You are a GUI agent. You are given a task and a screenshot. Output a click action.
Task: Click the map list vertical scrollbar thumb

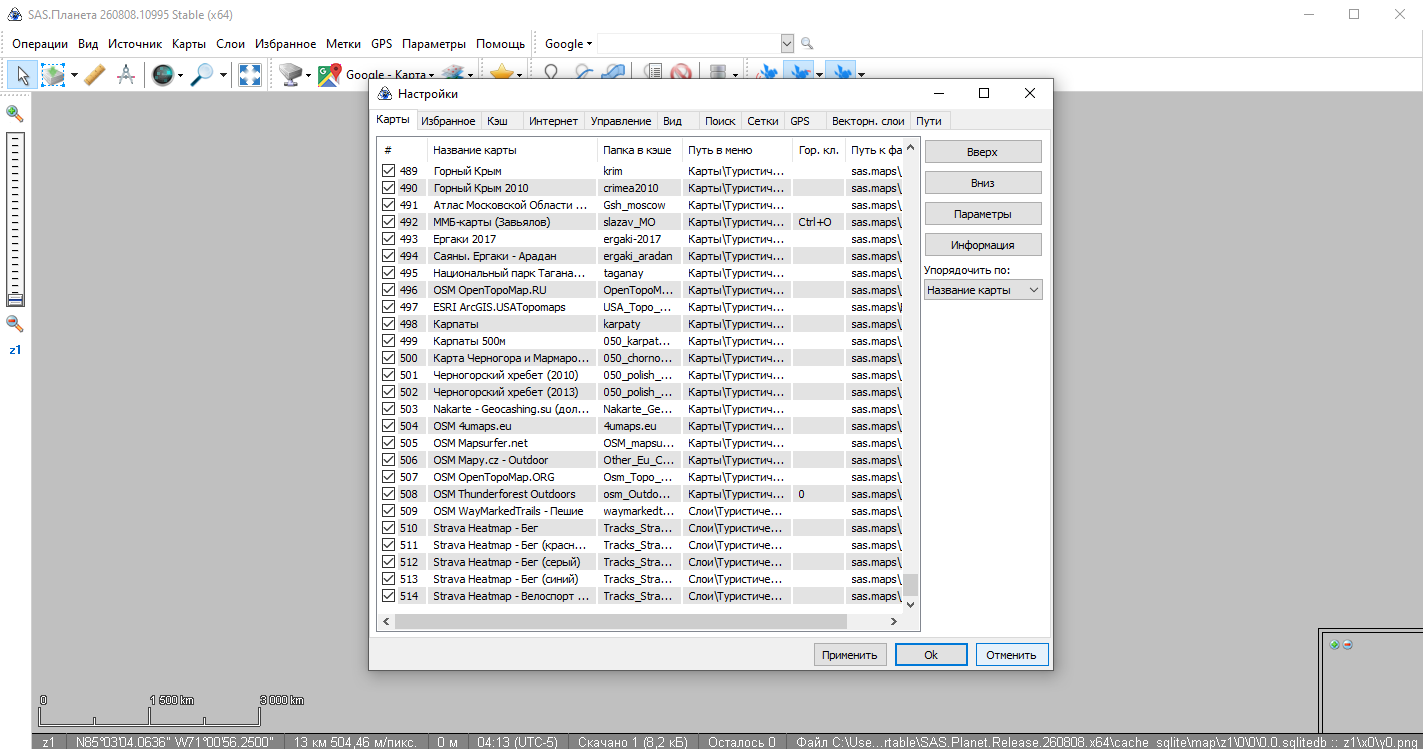tap(911, 584)
